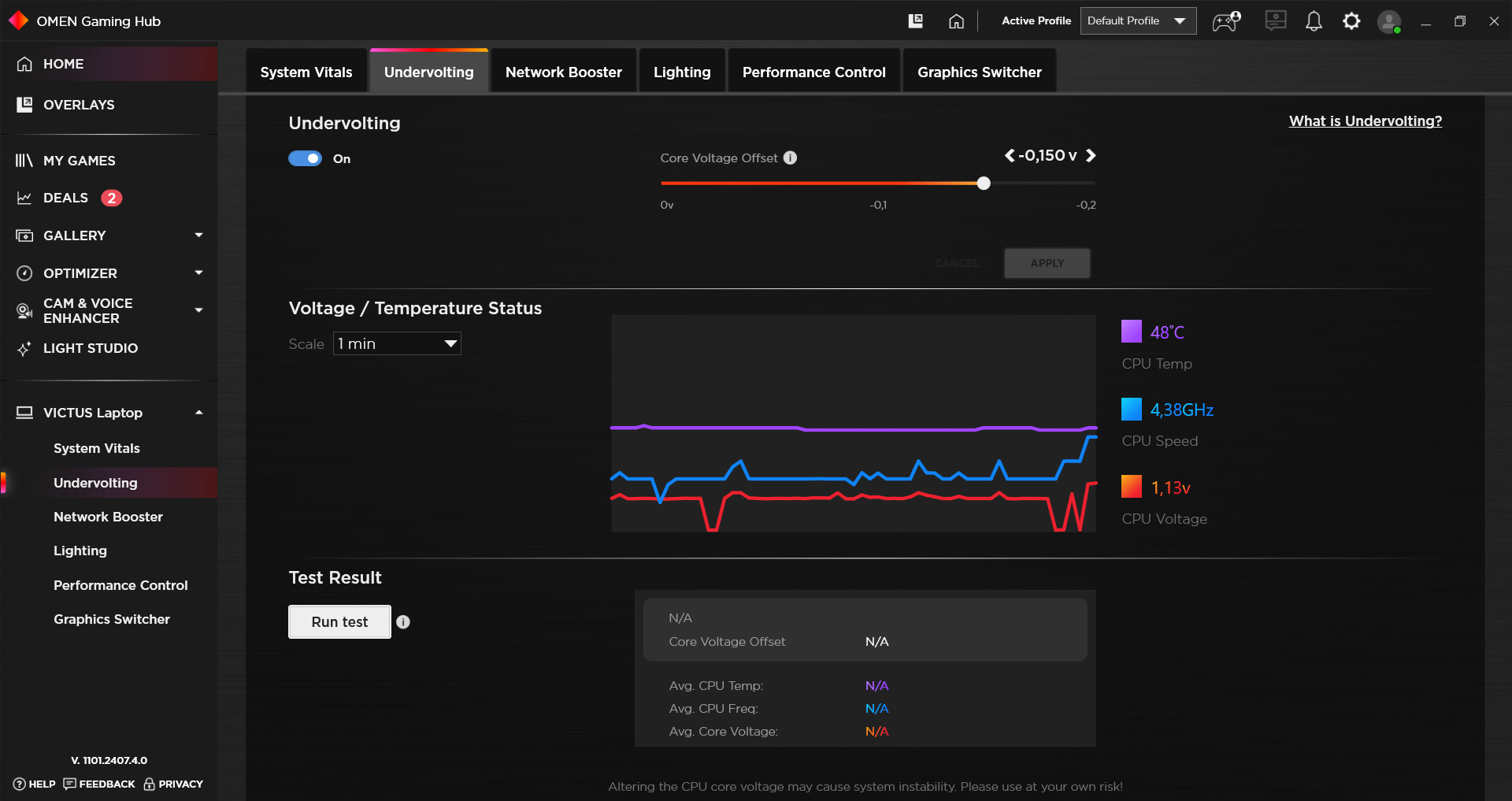1512x801 pixels.
Task: Click the version number V. 1101.2407.4.0
Action: (x=109, y=761)
